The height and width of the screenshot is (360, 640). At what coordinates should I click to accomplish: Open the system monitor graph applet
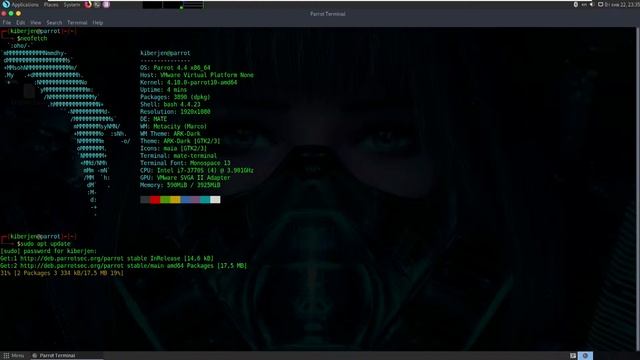pyautogui.click(x=173, y=4)
